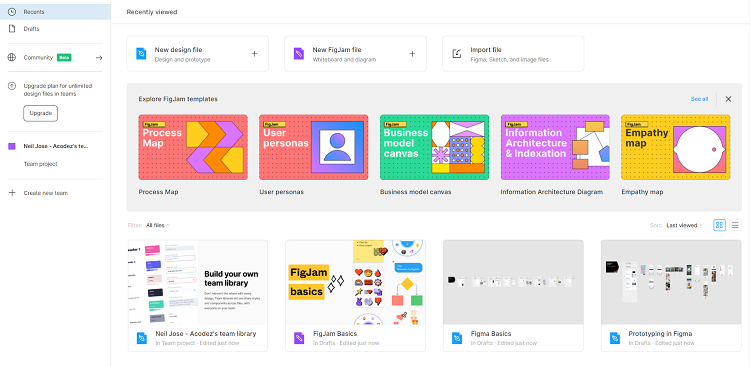Click the Prototyping in Figma file icon
The width and height of the screenshot is (750, 367).
point(615,338)
